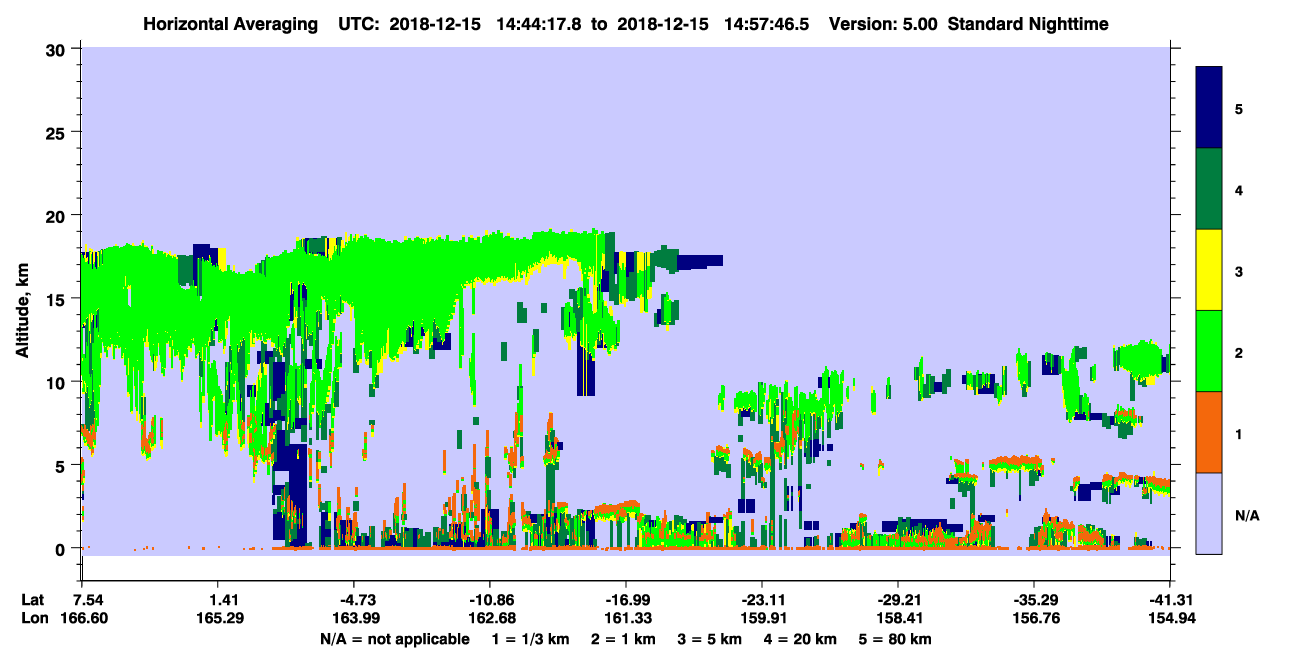Click the longitude value 156.76
Screen dimensions: 1300x667
pos(1034,618)
